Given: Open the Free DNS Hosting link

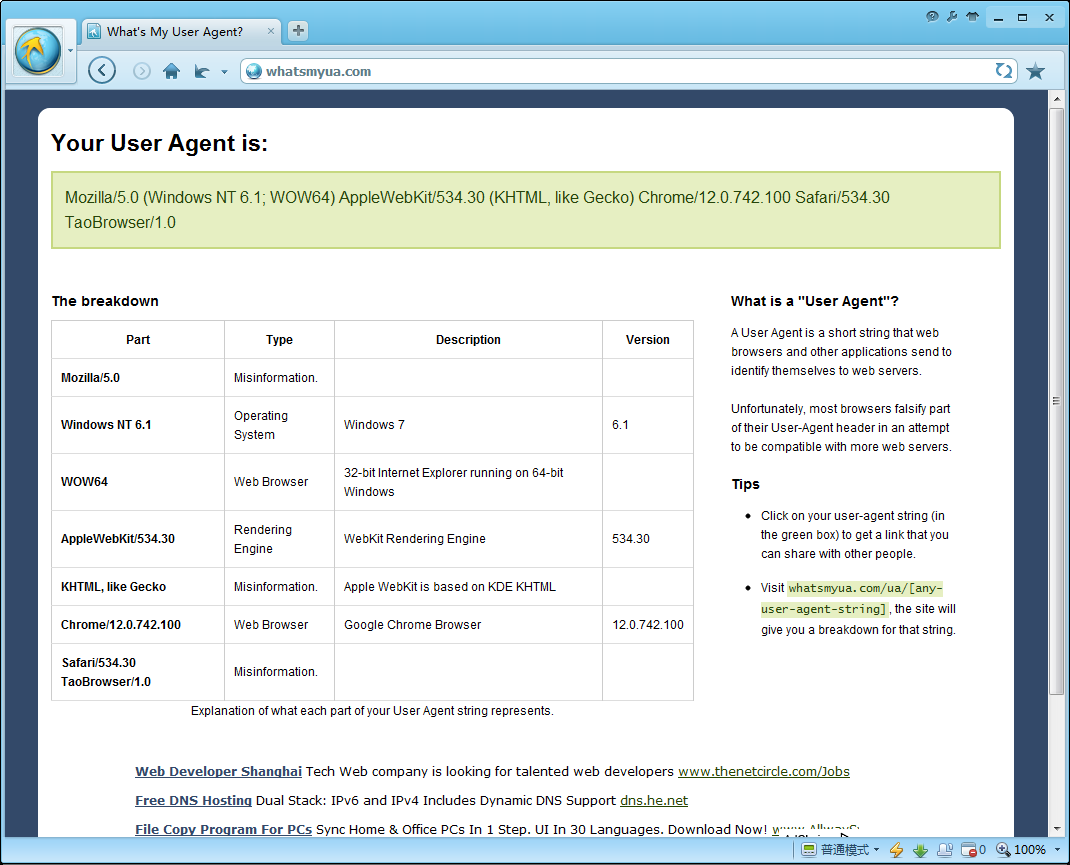Looking at the screenshot, I should point(193,800).
